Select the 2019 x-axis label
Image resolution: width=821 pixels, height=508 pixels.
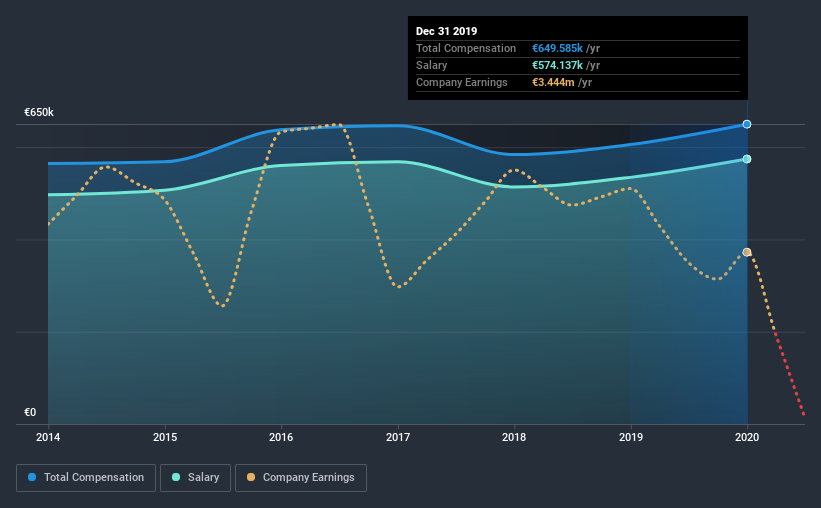(631, 437)
